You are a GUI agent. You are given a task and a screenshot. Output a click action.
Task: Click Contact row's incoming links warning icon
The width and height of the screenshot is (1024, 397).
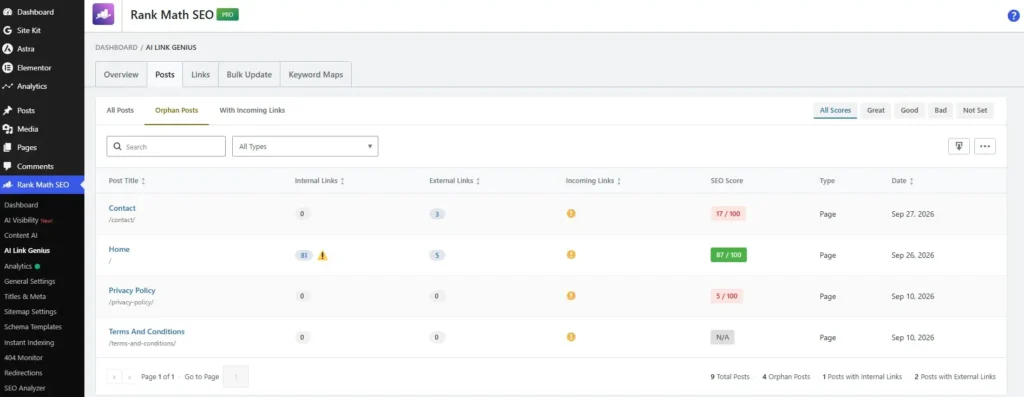571,214
